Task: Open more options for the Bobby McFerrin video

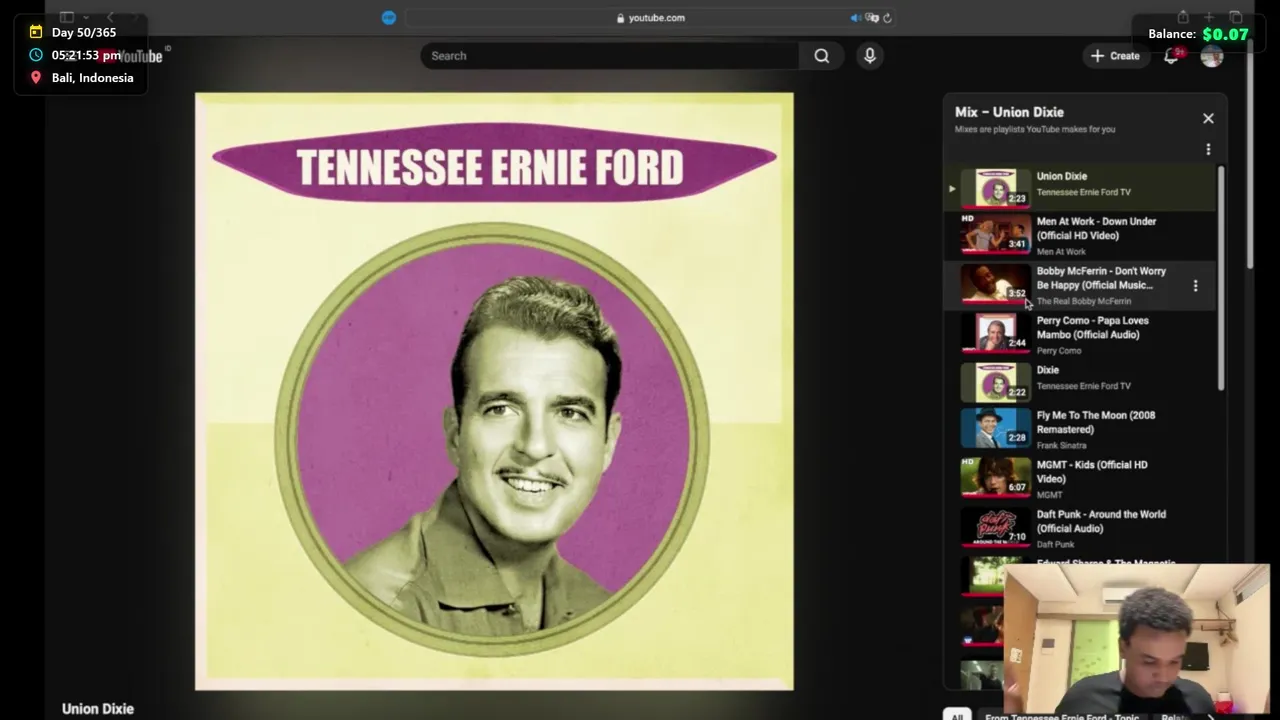Action: pos(1195,286)
